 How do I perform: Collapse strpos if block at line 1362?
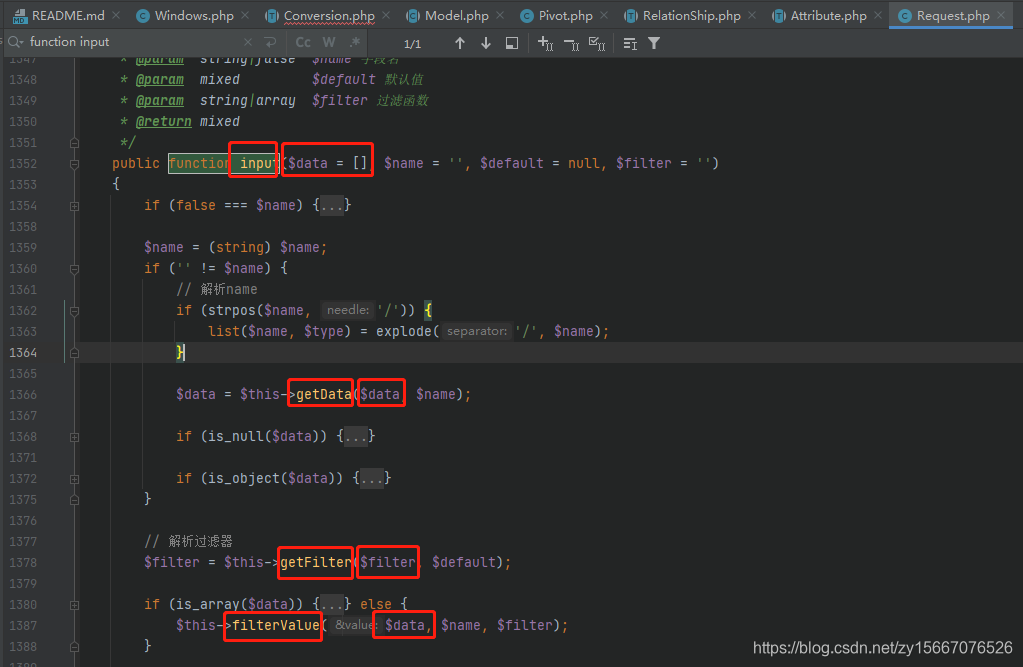pos(74,311)
